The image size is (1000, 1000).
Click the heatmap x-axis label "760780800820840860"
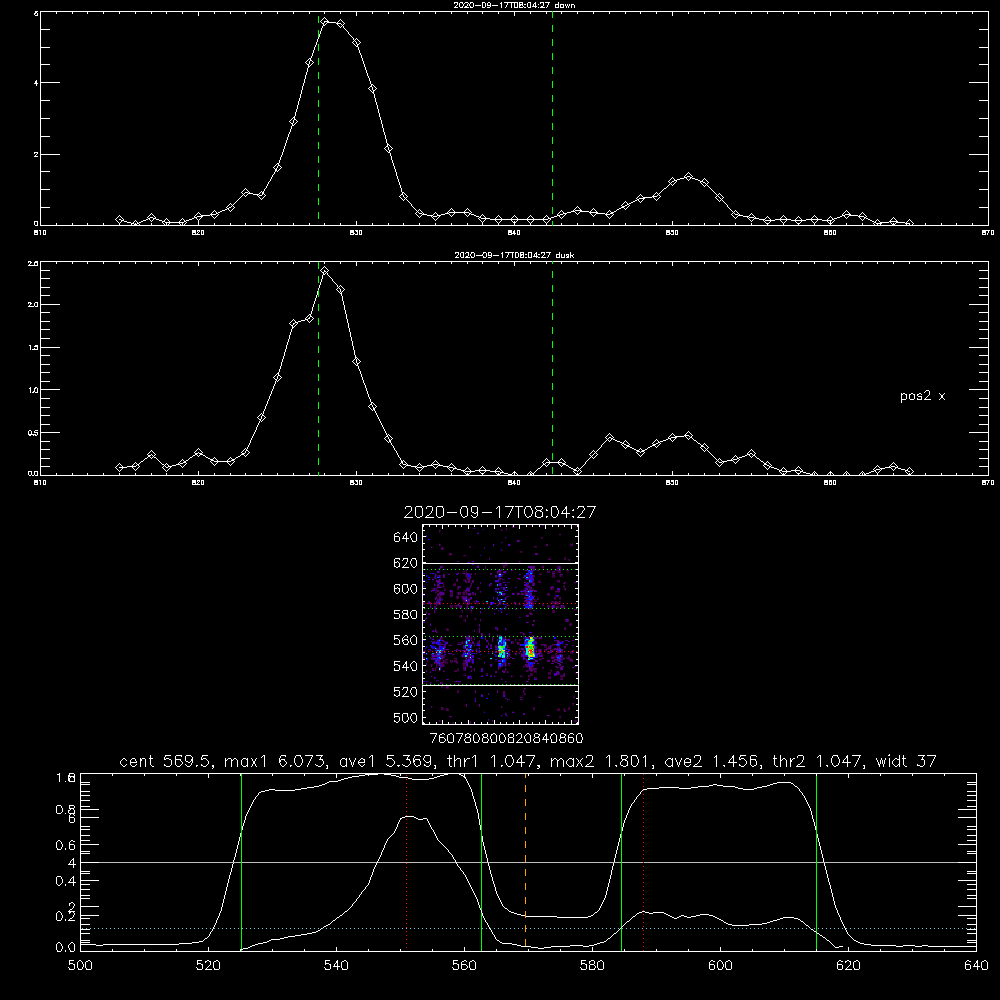506,738
